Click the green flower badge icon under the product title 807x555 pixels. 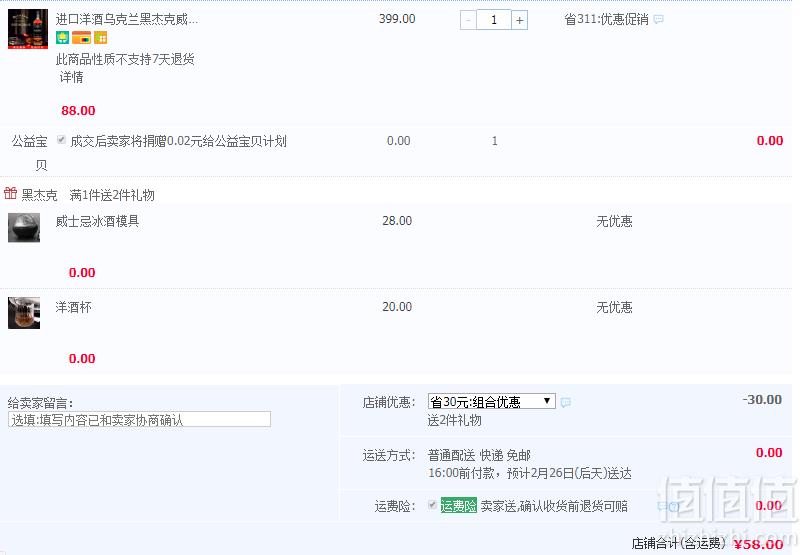click(x=62, y=38)
